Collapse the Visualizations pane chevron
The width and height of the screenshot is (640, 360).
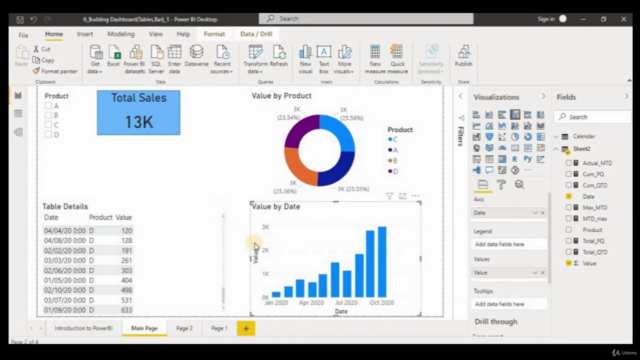tap(543, 97)
